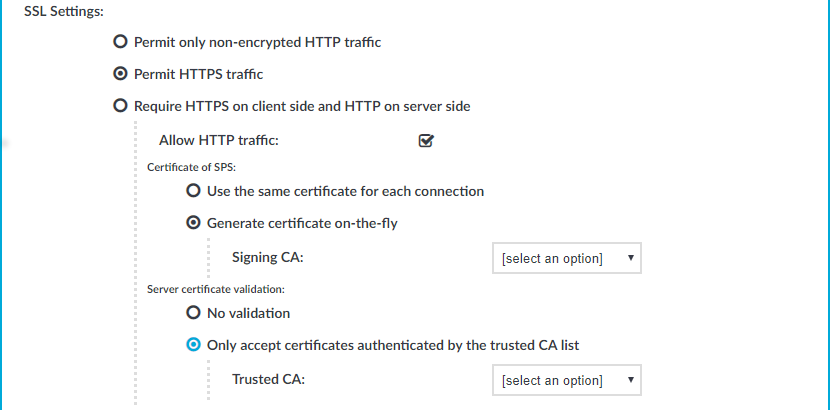Choose the Permit HTTPS traffic radio option
This screenshot has height=410, width=830.
click(121, 74)
